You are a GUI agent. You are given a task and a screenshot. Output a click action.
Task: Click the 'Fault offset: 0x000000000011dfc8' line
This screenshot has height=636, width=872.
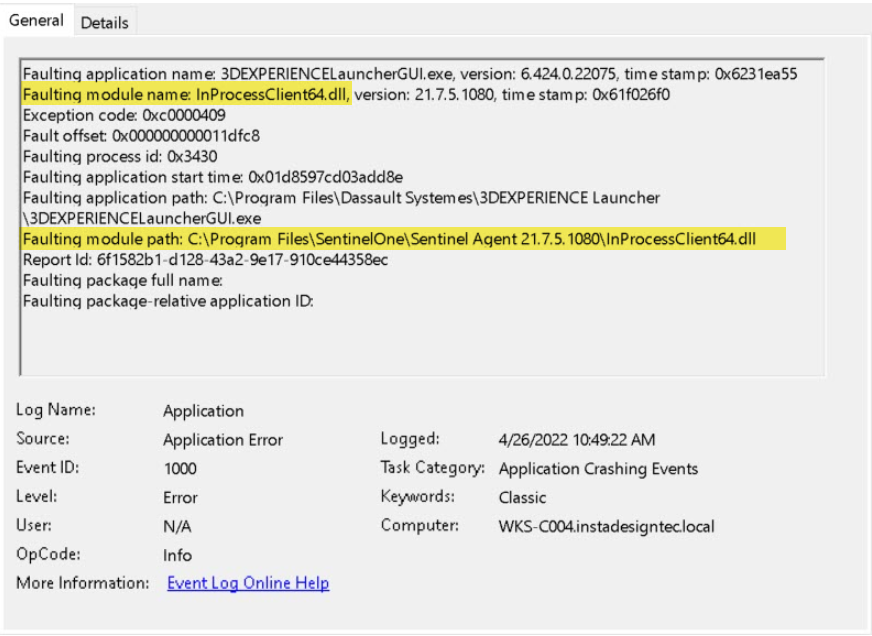point(141,136)
